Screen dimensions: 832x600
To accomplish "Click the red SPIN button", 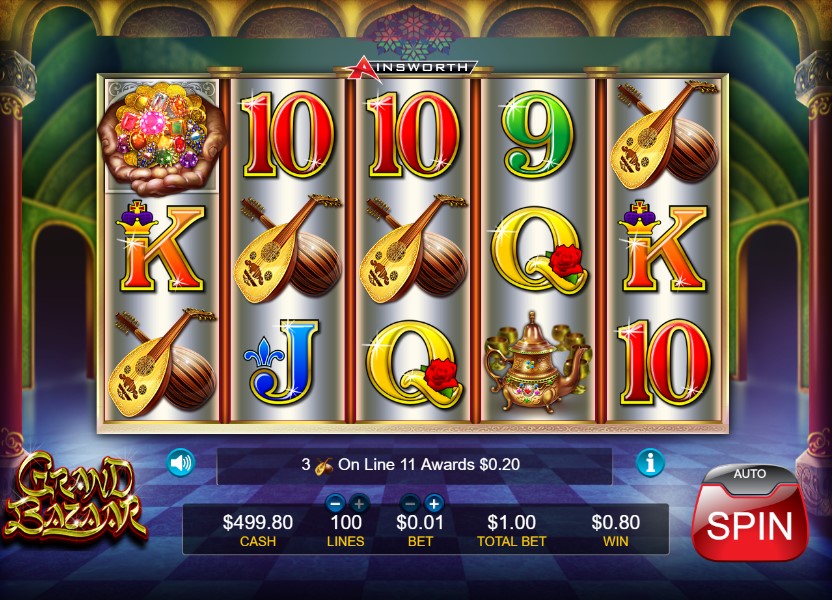I will coord(750,525).
